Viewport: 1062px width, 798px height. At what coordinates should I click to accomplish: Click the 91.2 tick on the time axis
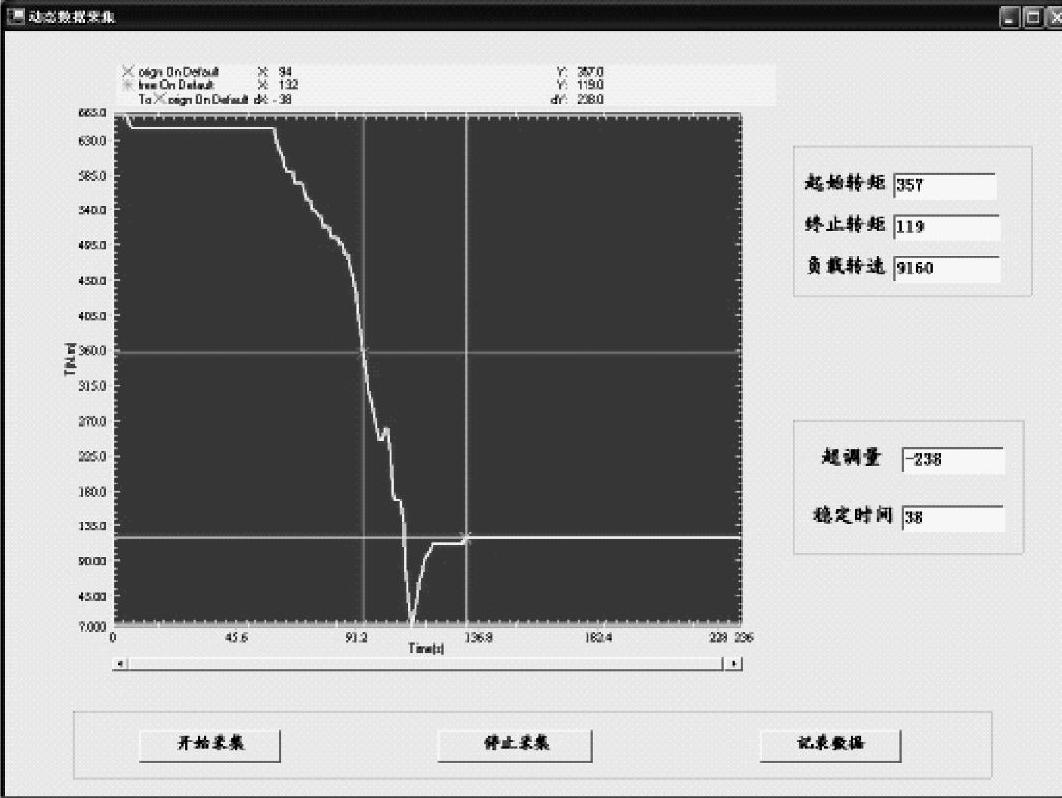[356, 637]
